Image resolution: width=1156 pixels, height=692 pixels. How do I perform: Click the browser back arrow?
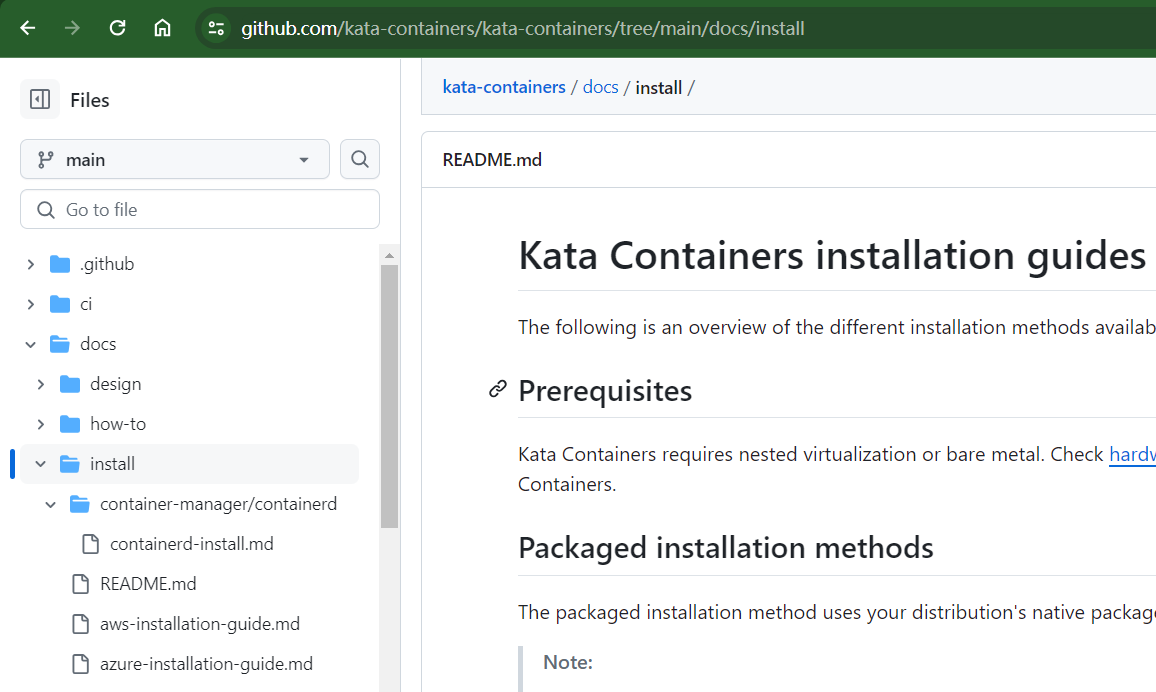pyautogui.click(x=28, y=28)
